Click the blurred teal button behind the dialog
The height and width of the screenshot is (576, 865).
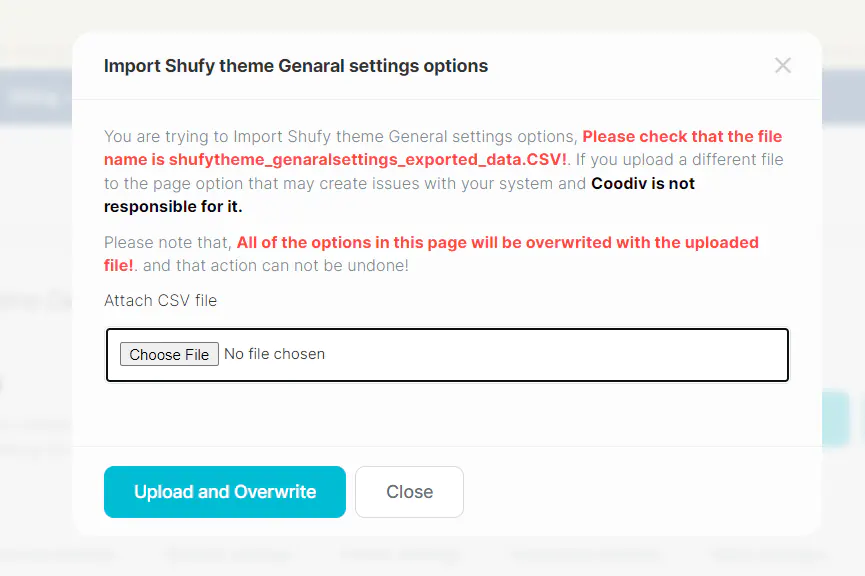[x=836, y=418]
